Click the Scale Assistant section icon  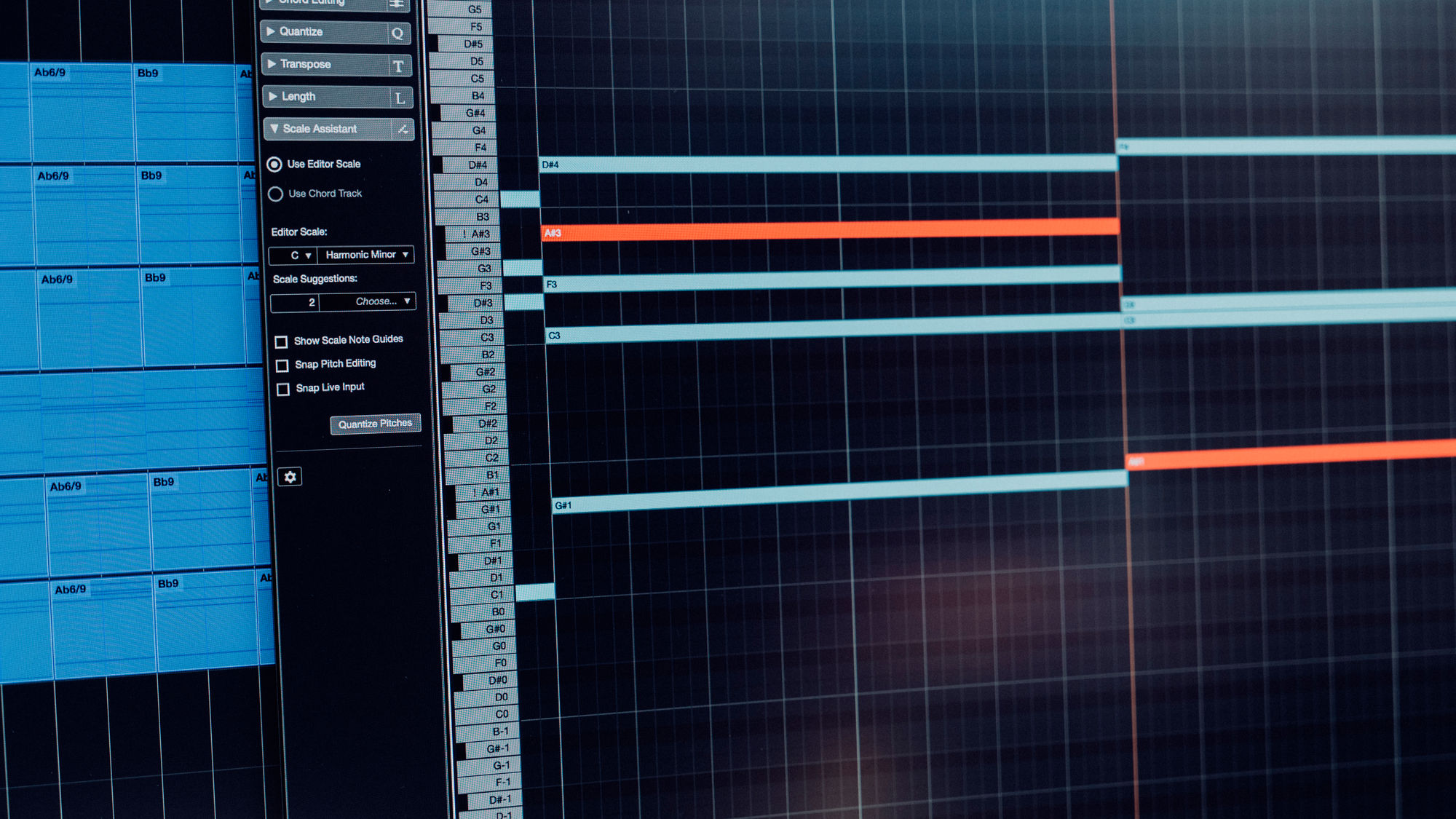point(403,130)
